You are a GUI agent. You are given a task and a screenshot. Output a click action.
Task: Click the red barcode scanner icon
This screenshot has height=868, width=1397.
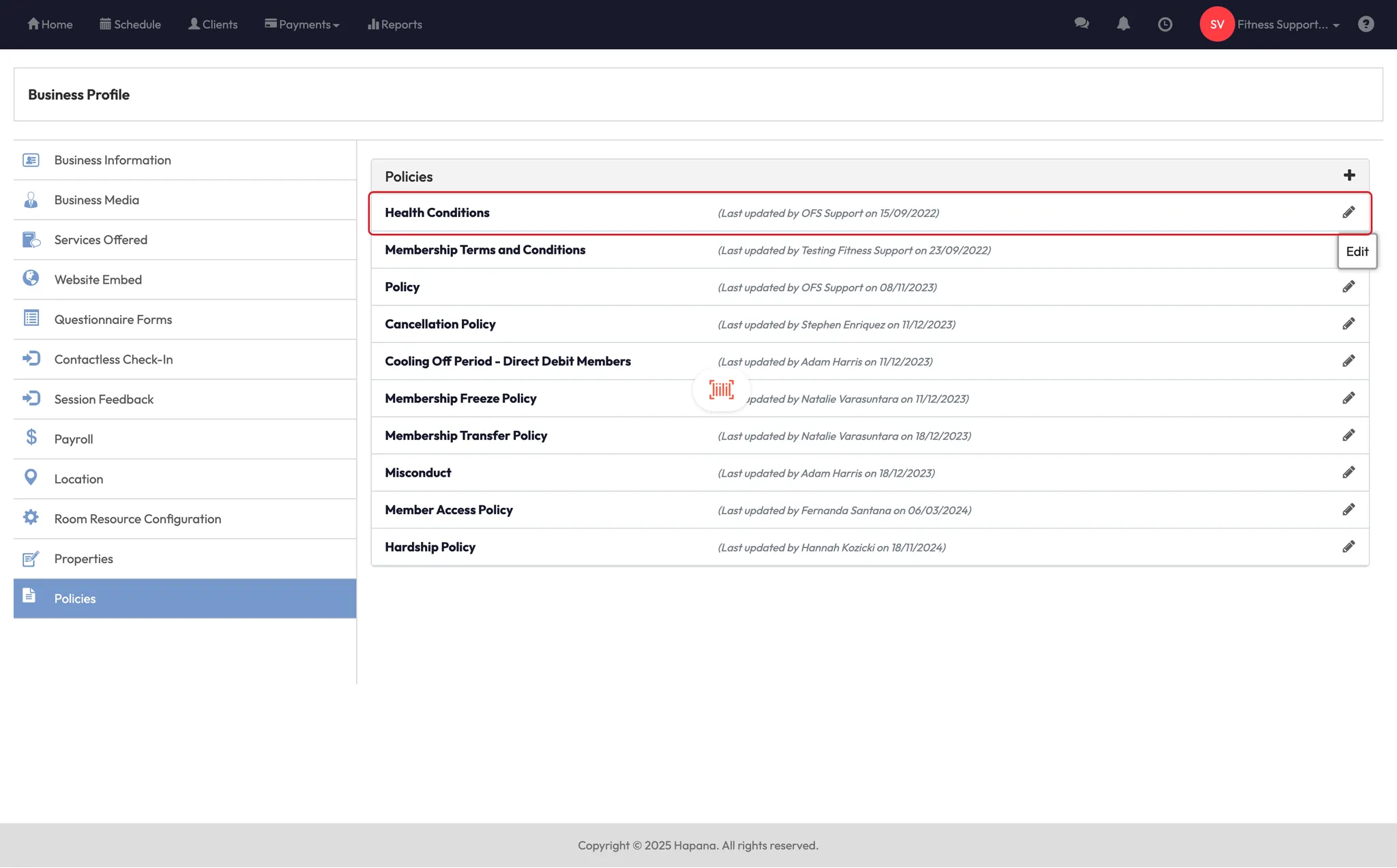[x=721, y=390]
